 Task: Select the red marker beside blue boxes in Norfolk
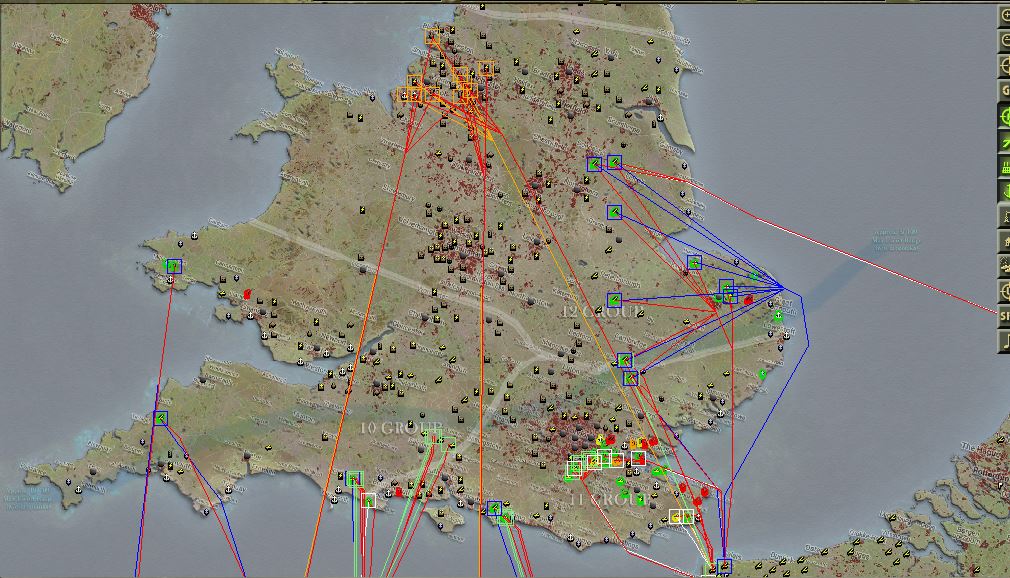pyautogui.click(x=748, y=300)
